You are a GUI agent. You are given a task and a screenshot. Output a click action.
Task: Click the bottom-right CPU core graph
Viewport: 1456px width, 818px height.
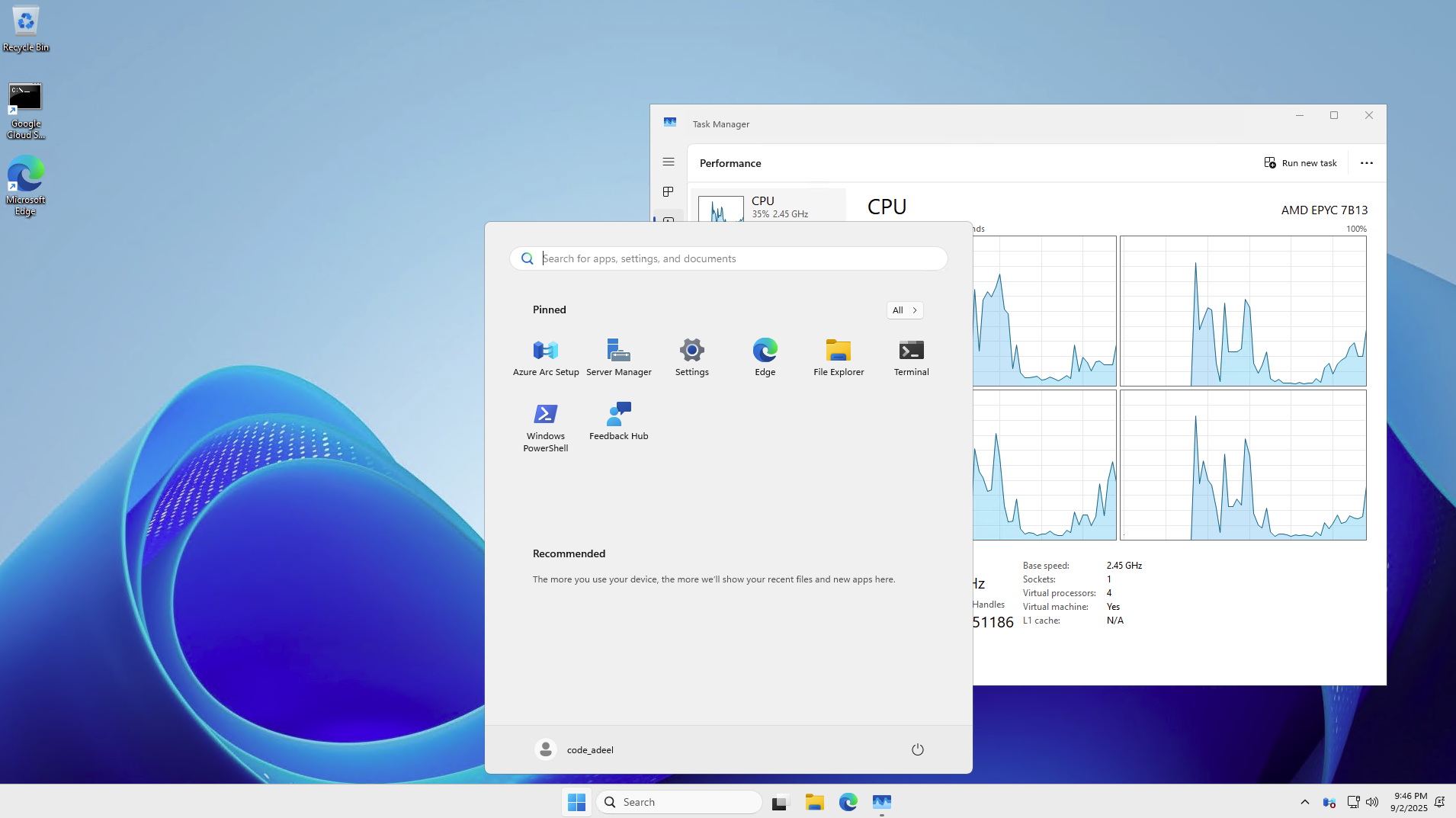1243,465
